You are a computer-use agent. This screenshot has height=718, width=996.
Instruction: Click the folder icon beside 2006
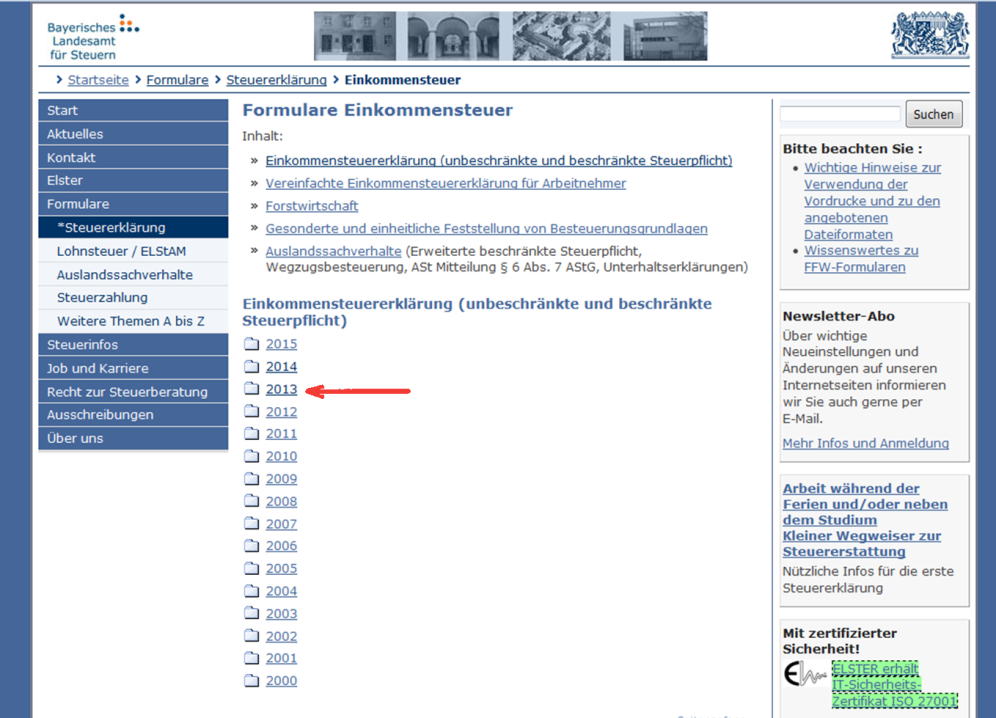(x=252, y=546)
